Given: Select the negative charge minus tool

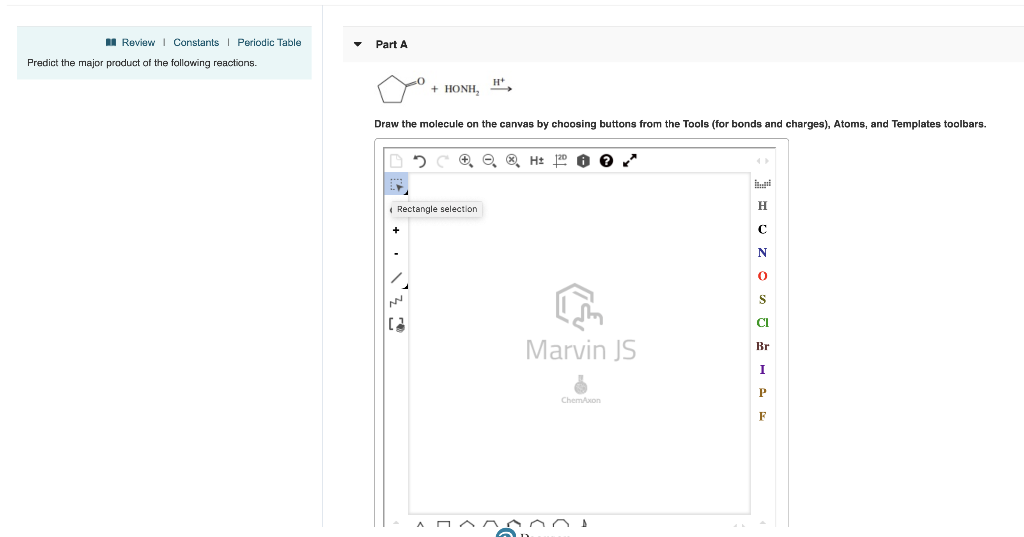Looking at the screenshot, I should [396, 253].
